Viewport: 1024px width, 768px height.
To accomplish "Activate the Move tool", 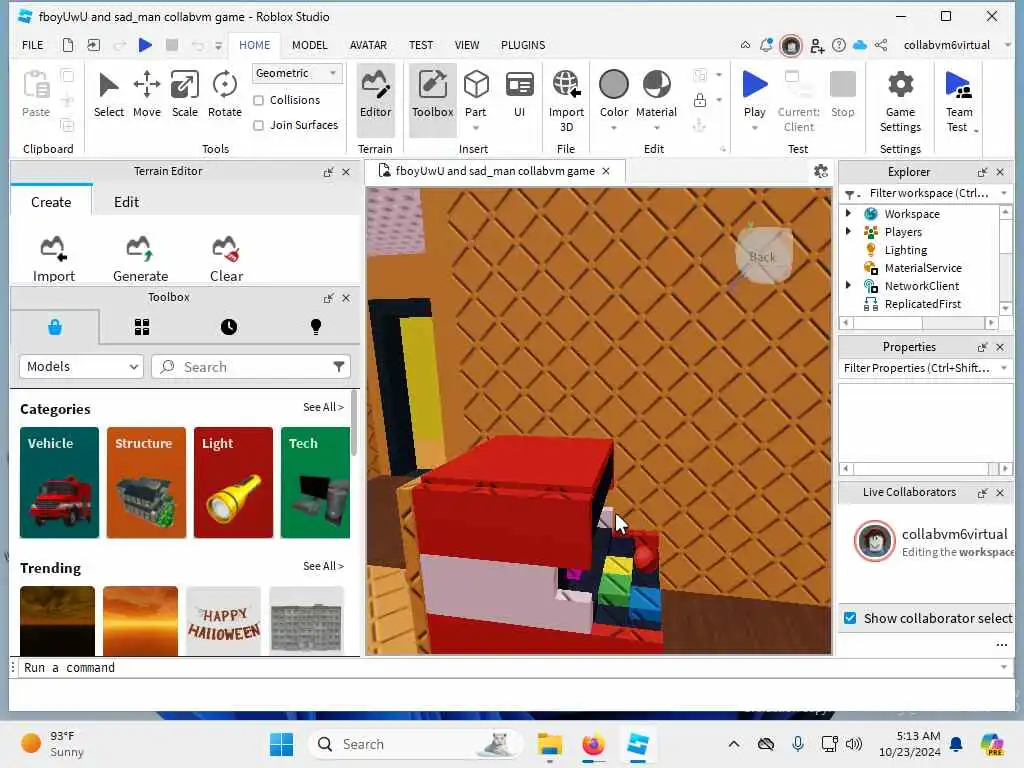I will tap(146, 95).
